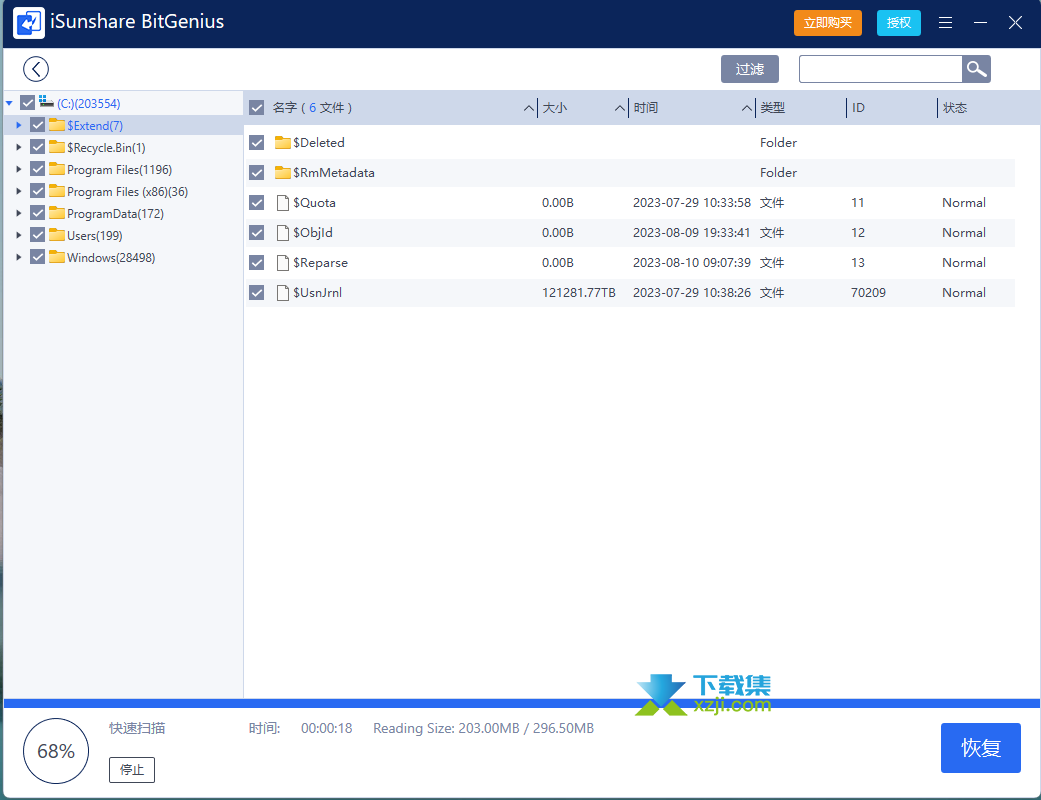Expand the $Recycle.Bin tree node
The image size is (1041, 800).
19,148
